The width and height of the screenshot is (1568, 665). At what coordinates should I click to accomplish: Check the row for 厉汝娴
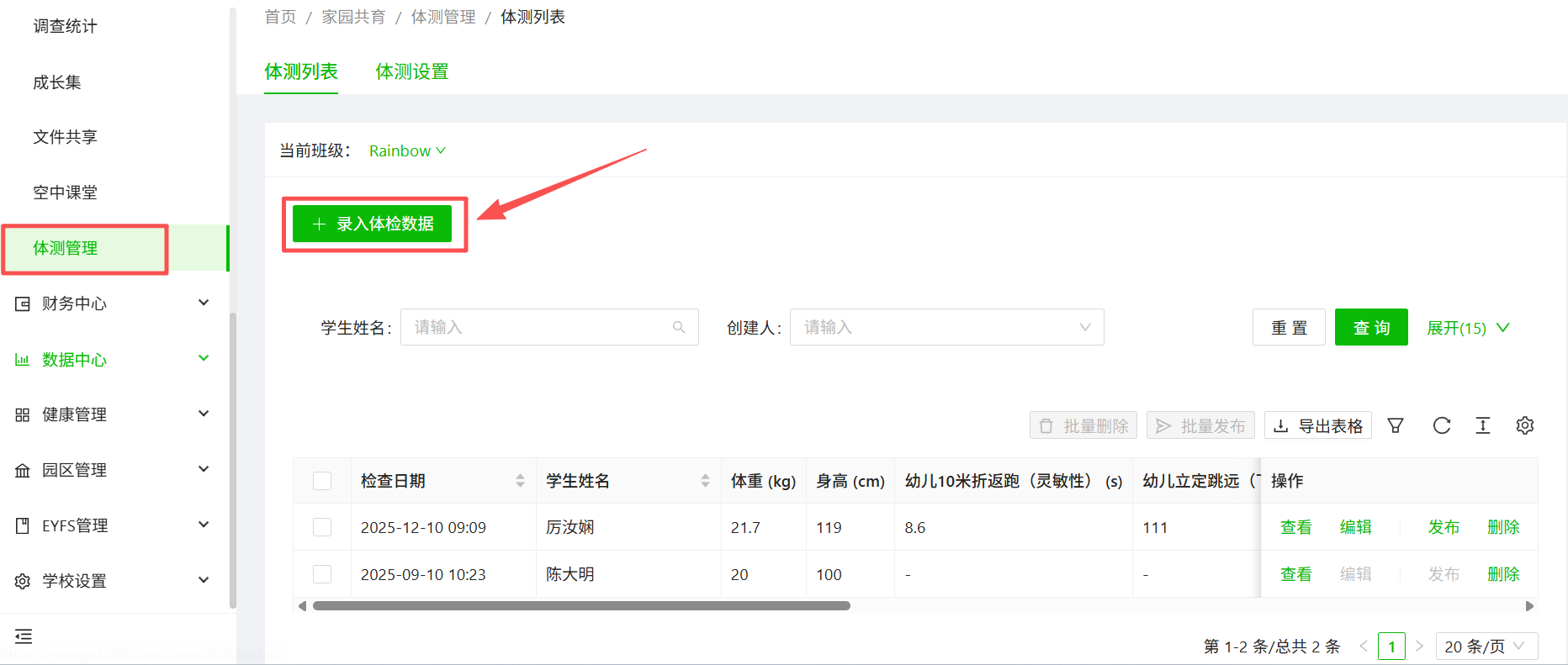[322, 527]
